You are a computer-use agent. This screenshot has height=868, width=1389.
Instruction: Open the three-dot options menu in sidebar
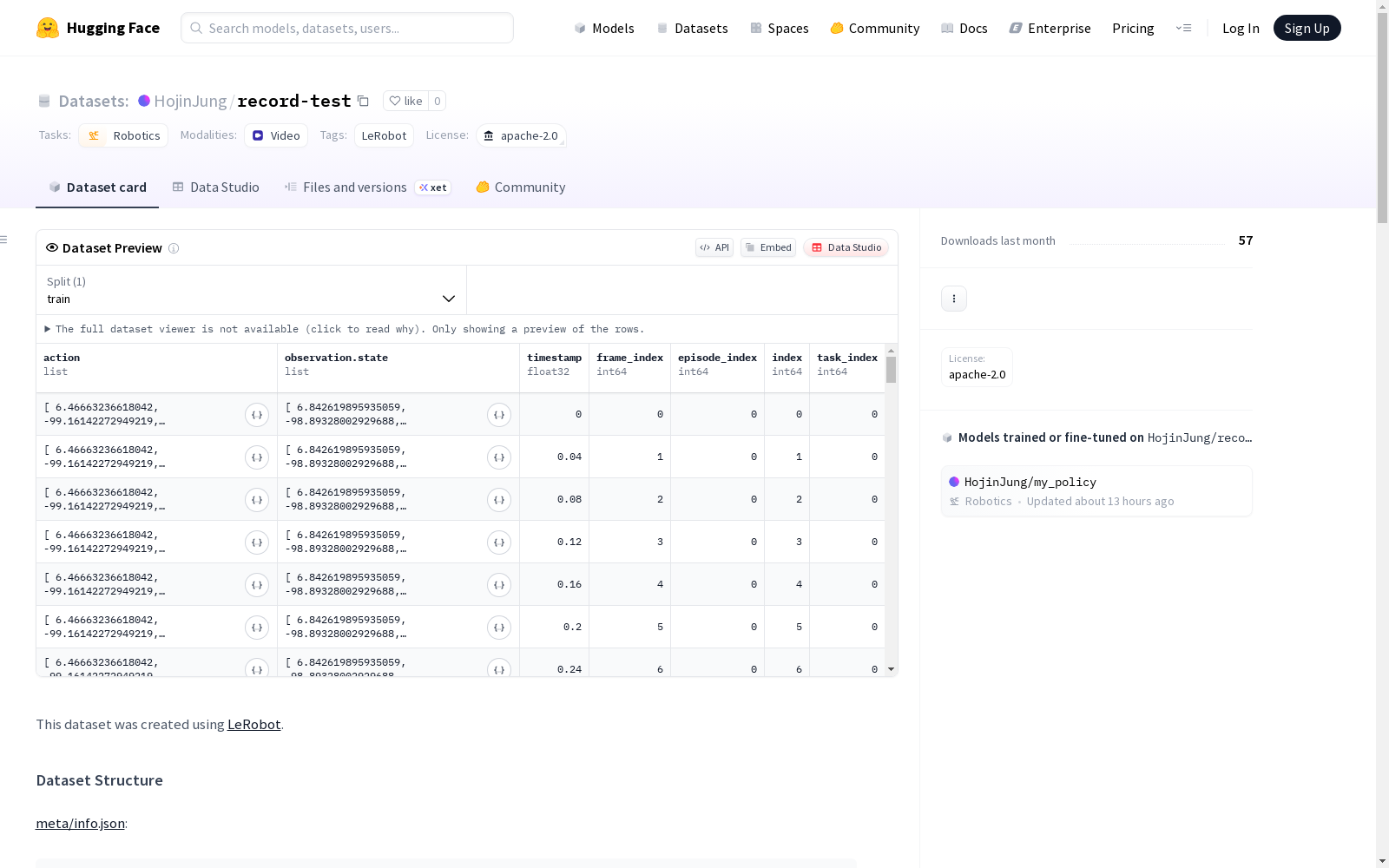954,299
